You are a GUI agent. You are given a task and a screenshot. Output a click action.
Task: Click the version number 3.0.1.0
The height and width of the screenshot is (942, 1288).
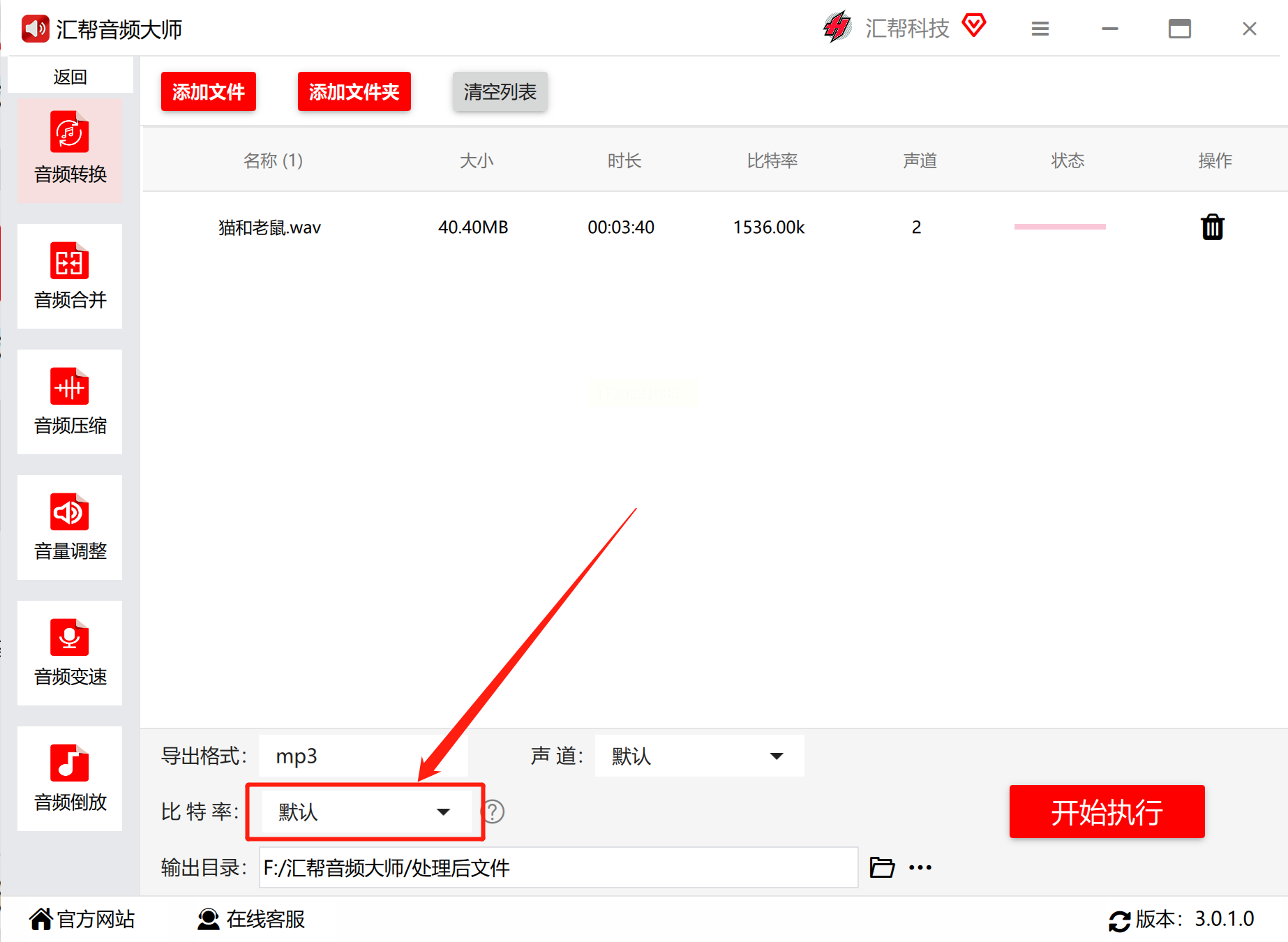(x=1225, y=919)
